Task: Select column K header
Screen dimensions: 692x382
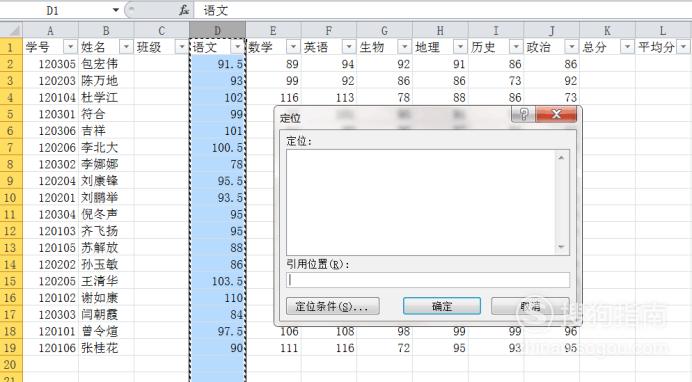Action: pos(607,30)
